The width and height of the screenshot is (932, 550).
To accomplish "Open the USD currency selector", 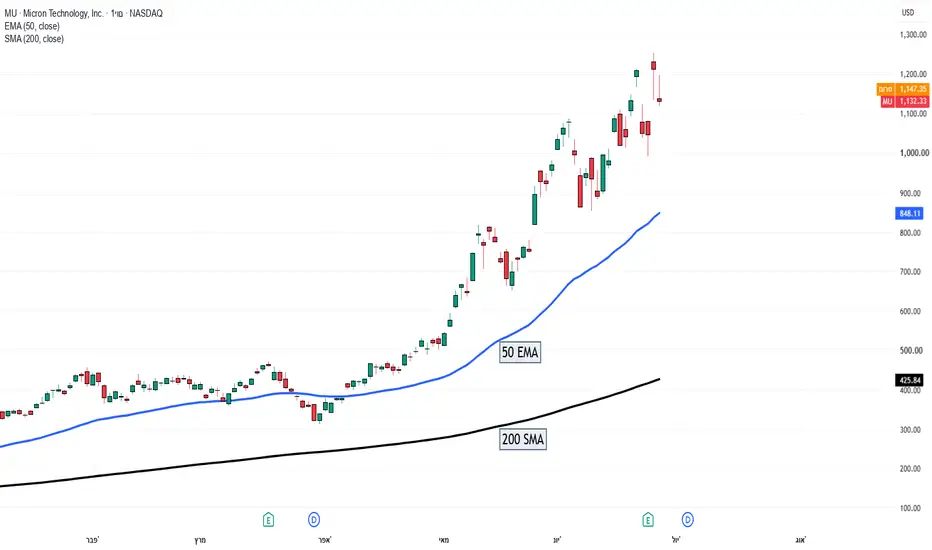I will (x=908, y=12).
